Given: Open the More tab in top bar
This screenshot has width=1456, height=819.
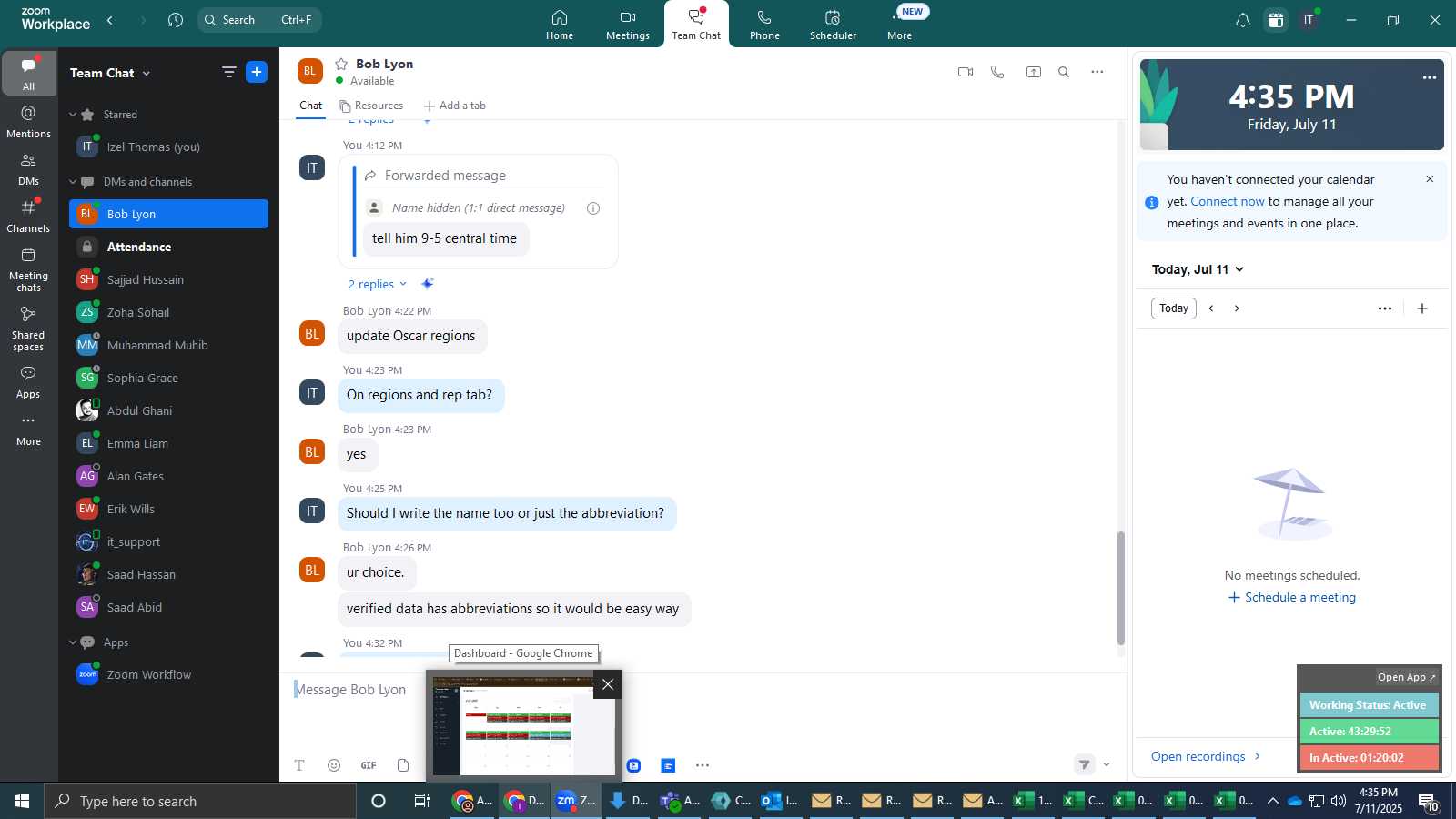Looking at the screenshot, I should [x=899, y=25].
